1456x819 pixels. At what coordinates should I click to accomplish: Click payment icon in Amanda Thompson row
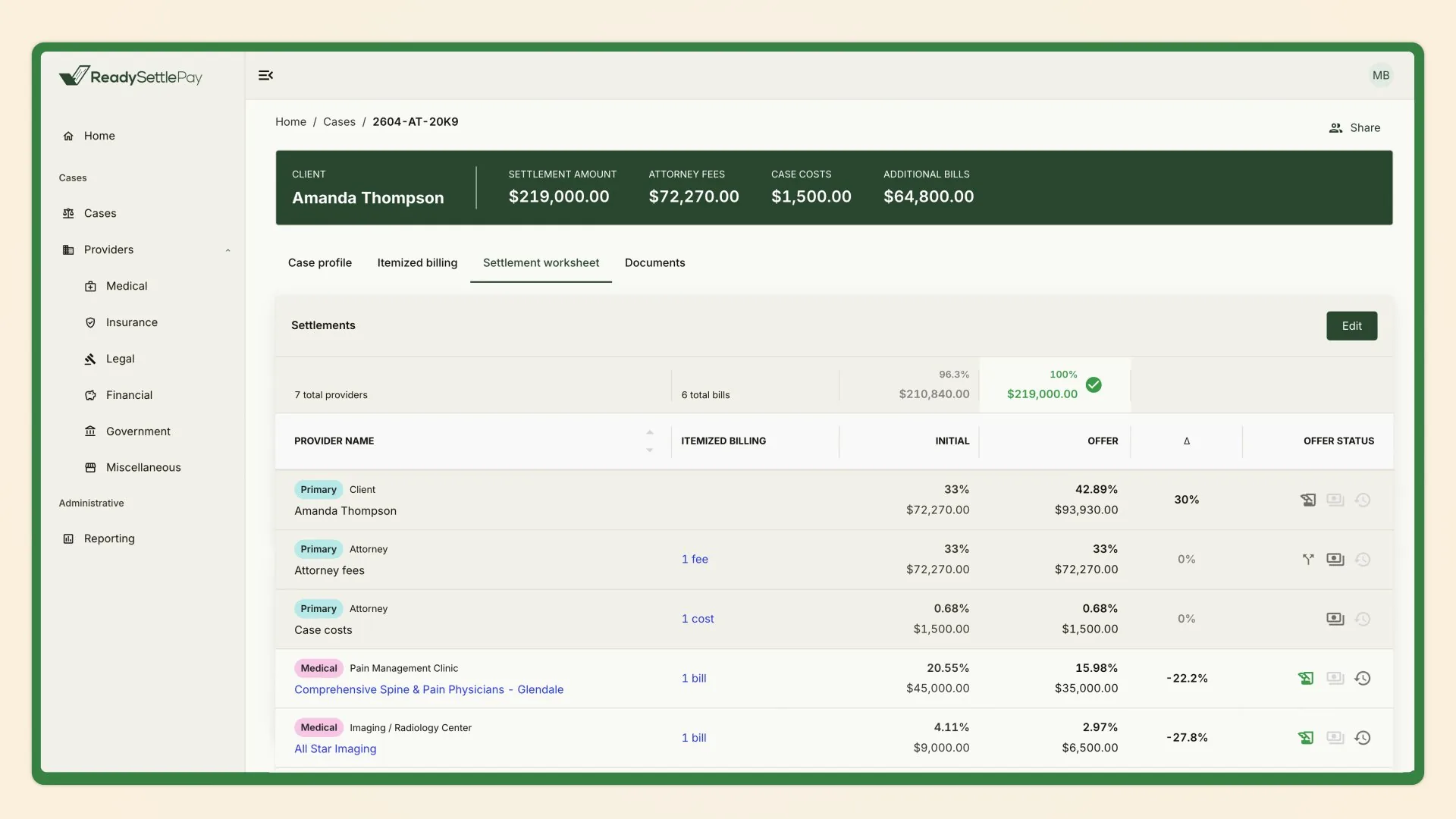1335,500
